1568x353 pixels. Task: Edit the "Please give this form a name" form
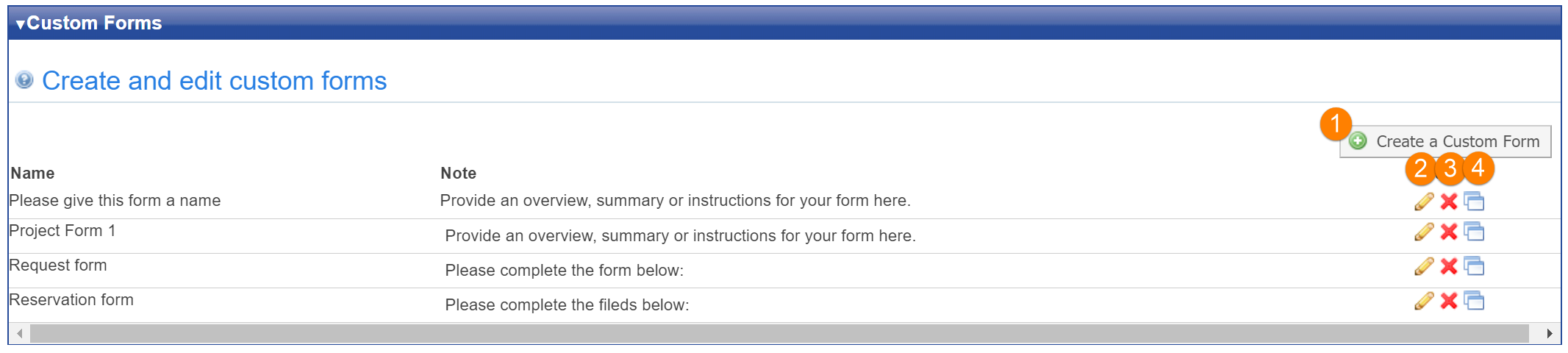tap(1424, 202)
